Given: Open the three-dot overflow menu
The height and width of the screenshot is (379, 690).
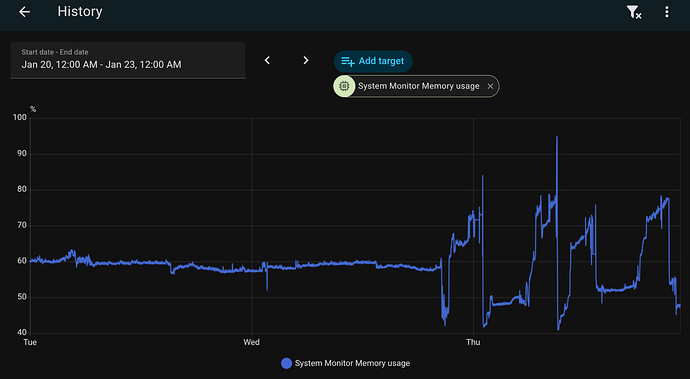Looking at the screenshot, I should (x=667, y=12).
